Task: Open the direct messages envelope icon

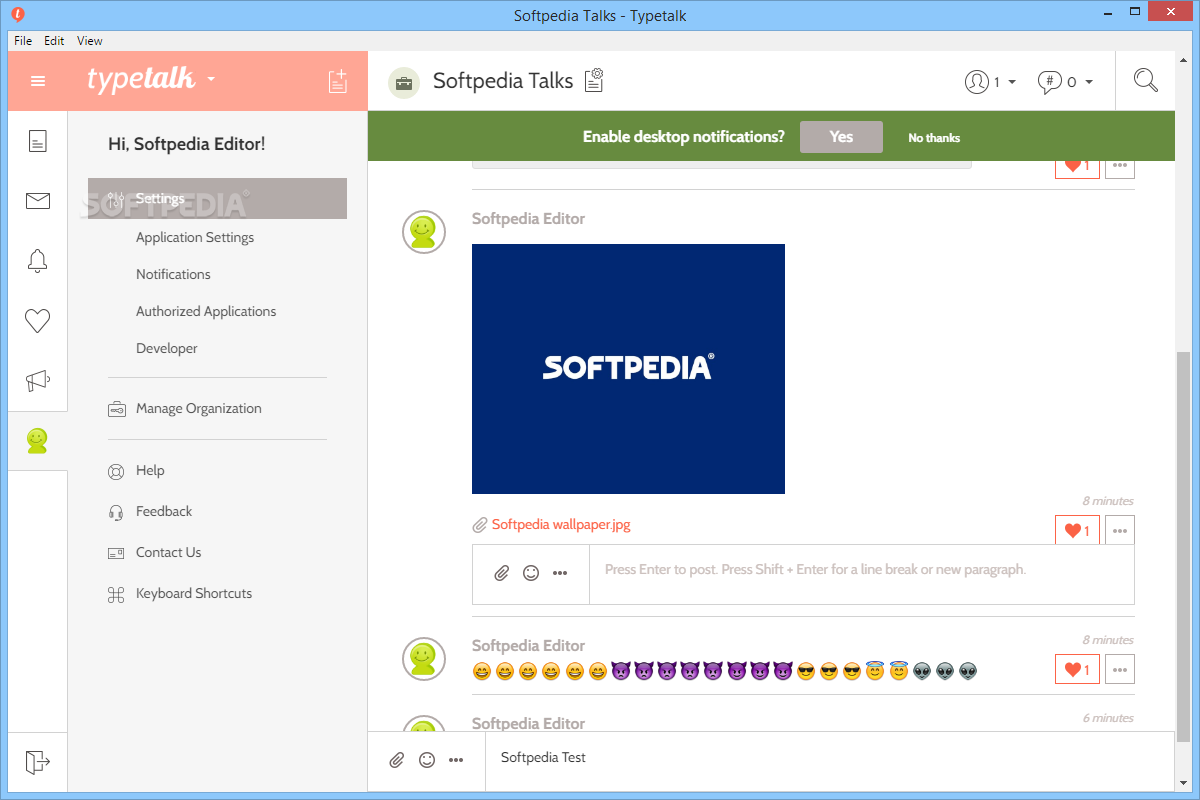Action: [x=38, y=201]
